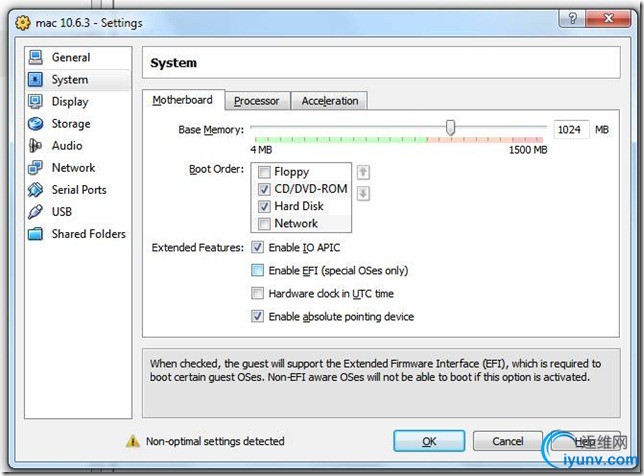Click the gear icon in title bar
Screen dimensions: 644x476
point(23,23)
